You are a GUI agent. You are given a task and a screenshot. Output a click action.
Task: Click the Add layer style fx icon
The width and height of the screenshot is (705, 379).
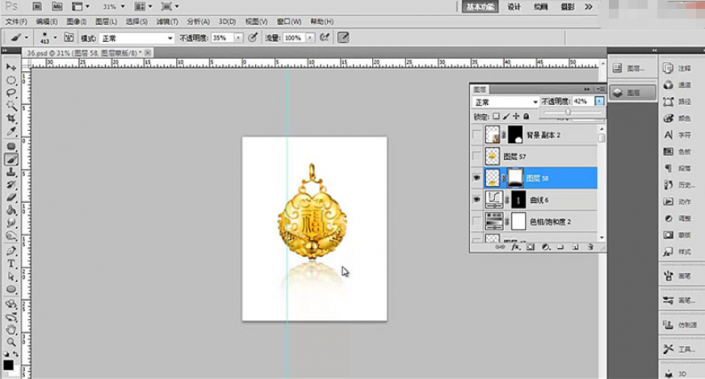pos(515,247)
